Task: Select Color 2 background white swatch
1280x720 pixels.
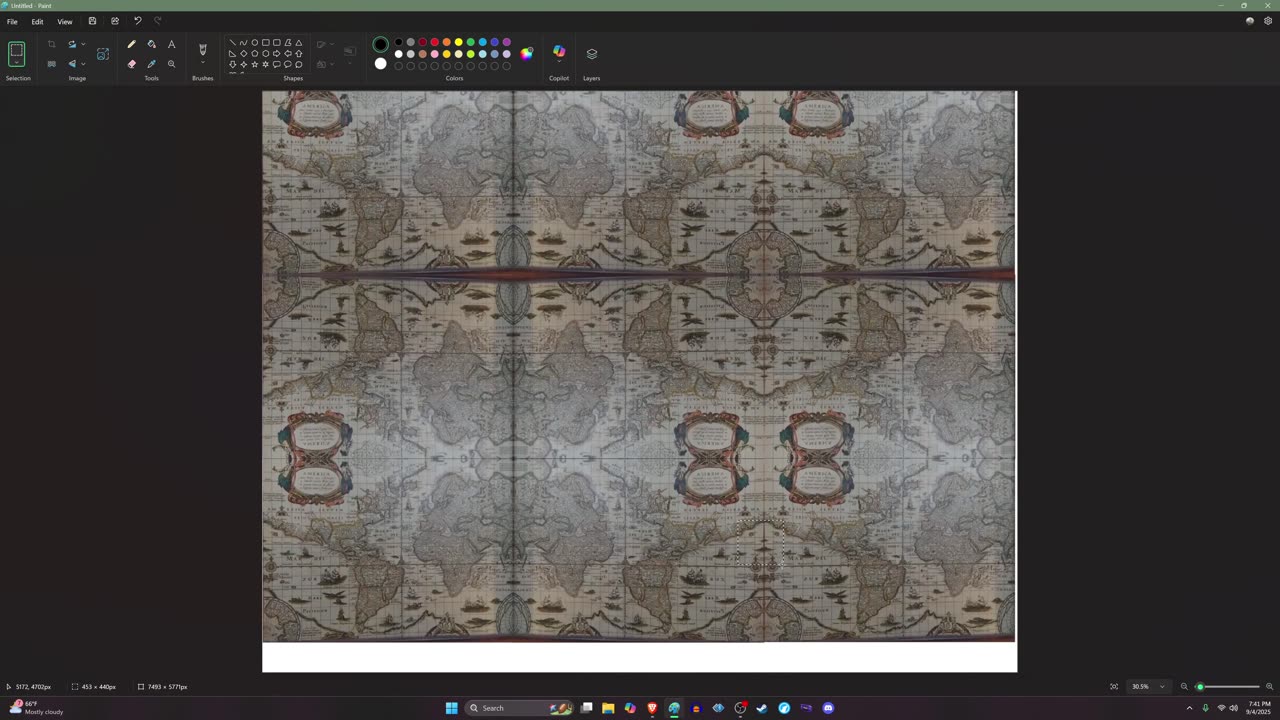Action: 380,64
